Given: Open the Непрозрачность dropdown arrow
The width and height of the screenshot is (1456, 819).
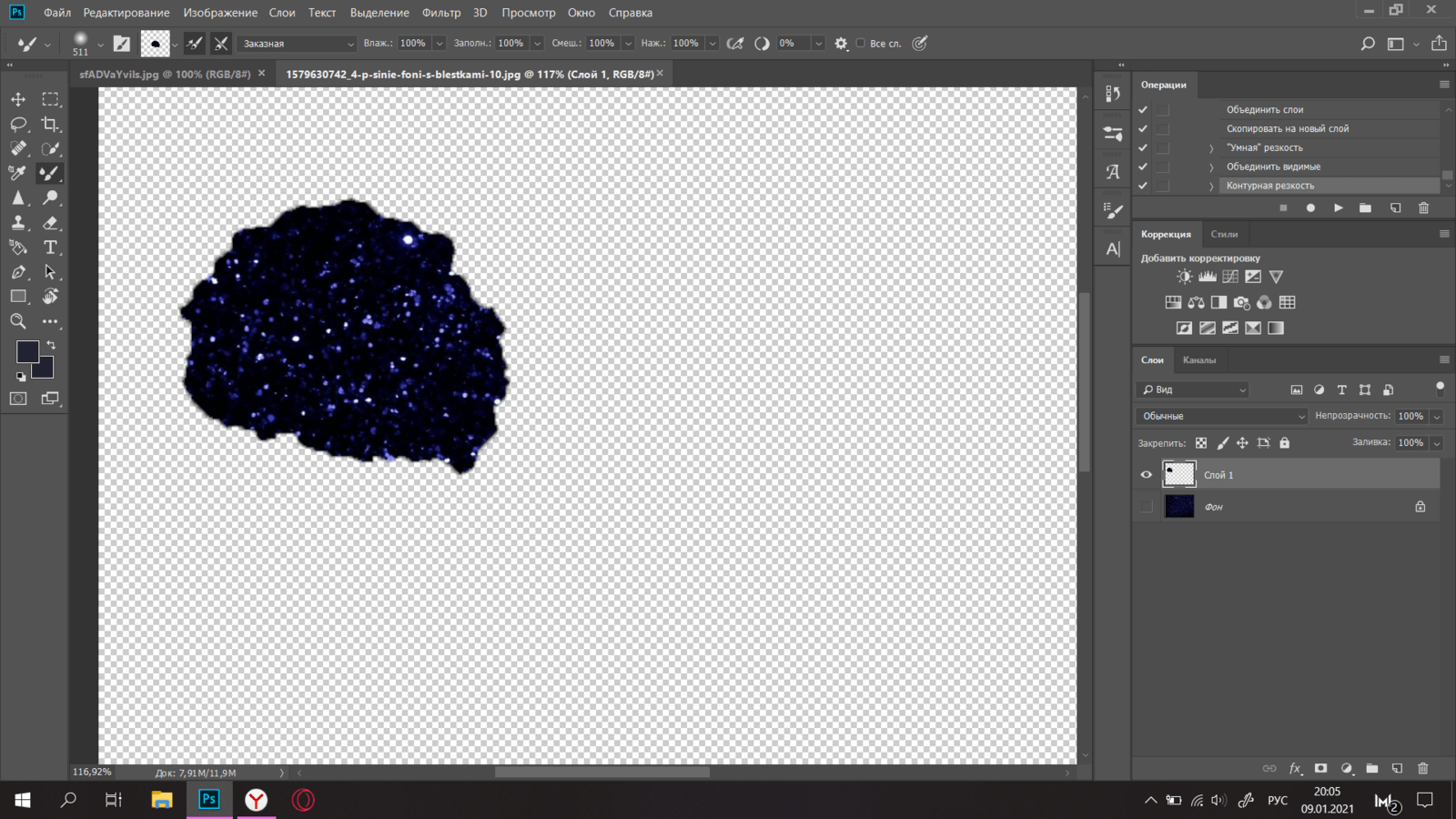Looking at the screenshot, I should tap(1436, 416).
